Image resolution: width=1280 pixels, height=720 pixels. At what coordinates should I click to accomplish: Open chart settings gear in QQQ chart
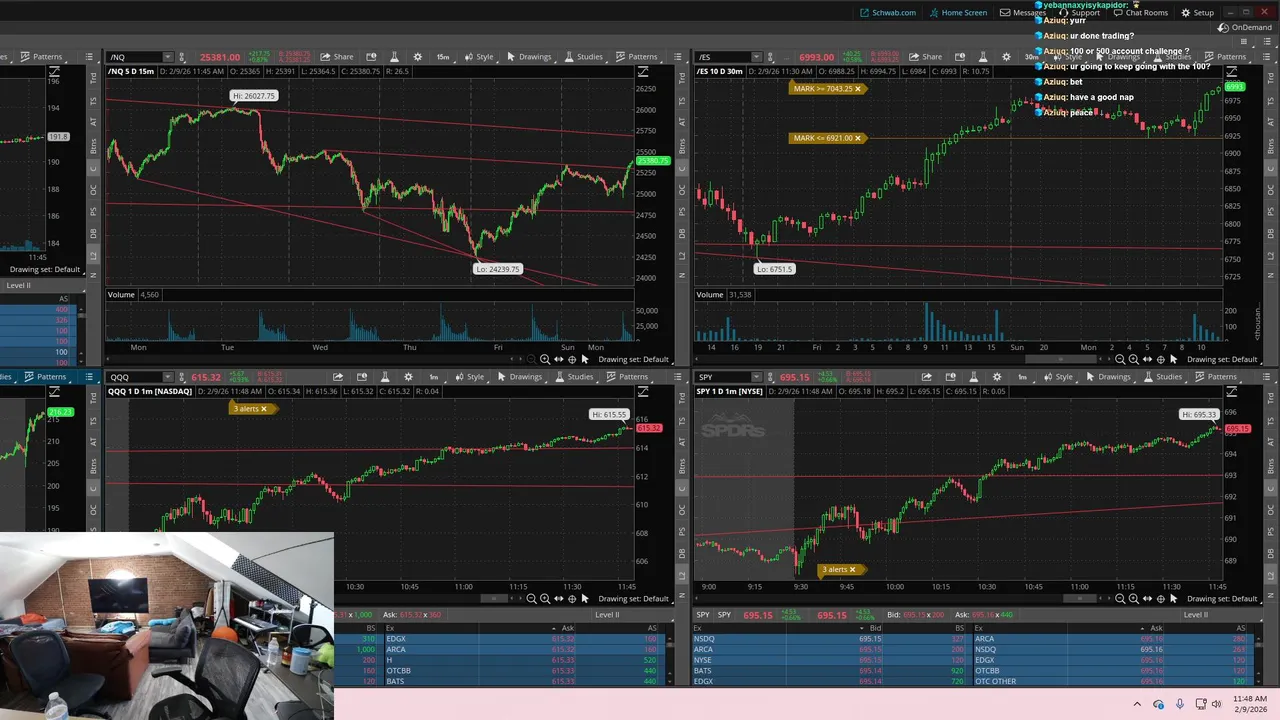click(409, 377)
